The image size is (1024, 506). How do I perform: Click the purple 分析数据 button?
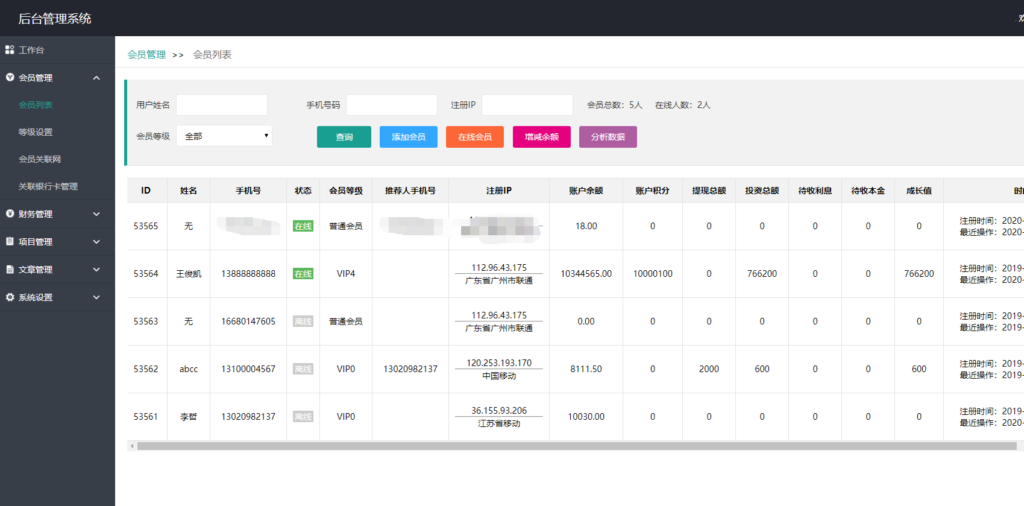click(x=607, y=137)
